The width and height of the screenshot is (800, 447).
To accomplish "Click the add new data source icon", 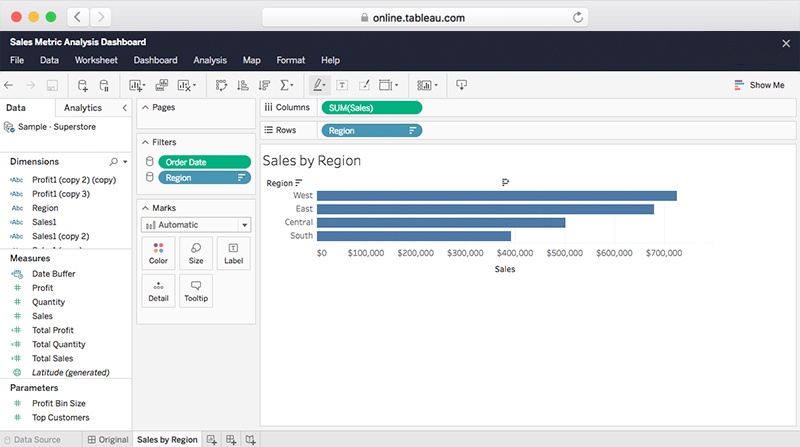I will (x=83, y=86).
